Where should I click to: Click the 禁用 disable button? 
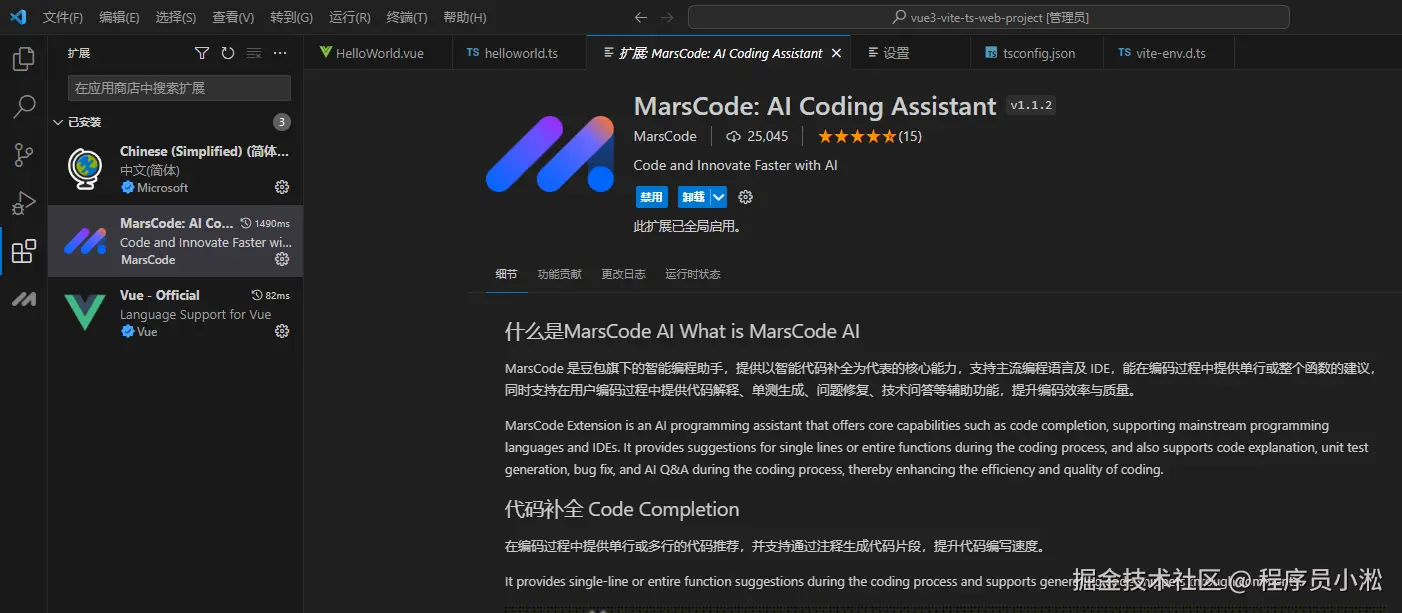click(x=651, y=197)
